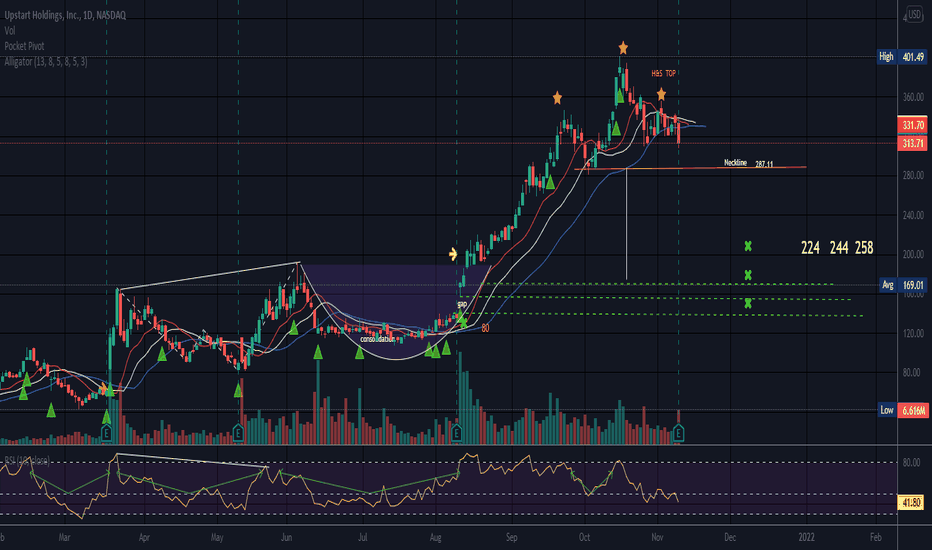932x550 pixels.
Task: Click the Dec label on time axis
Action: coord(730,538)
